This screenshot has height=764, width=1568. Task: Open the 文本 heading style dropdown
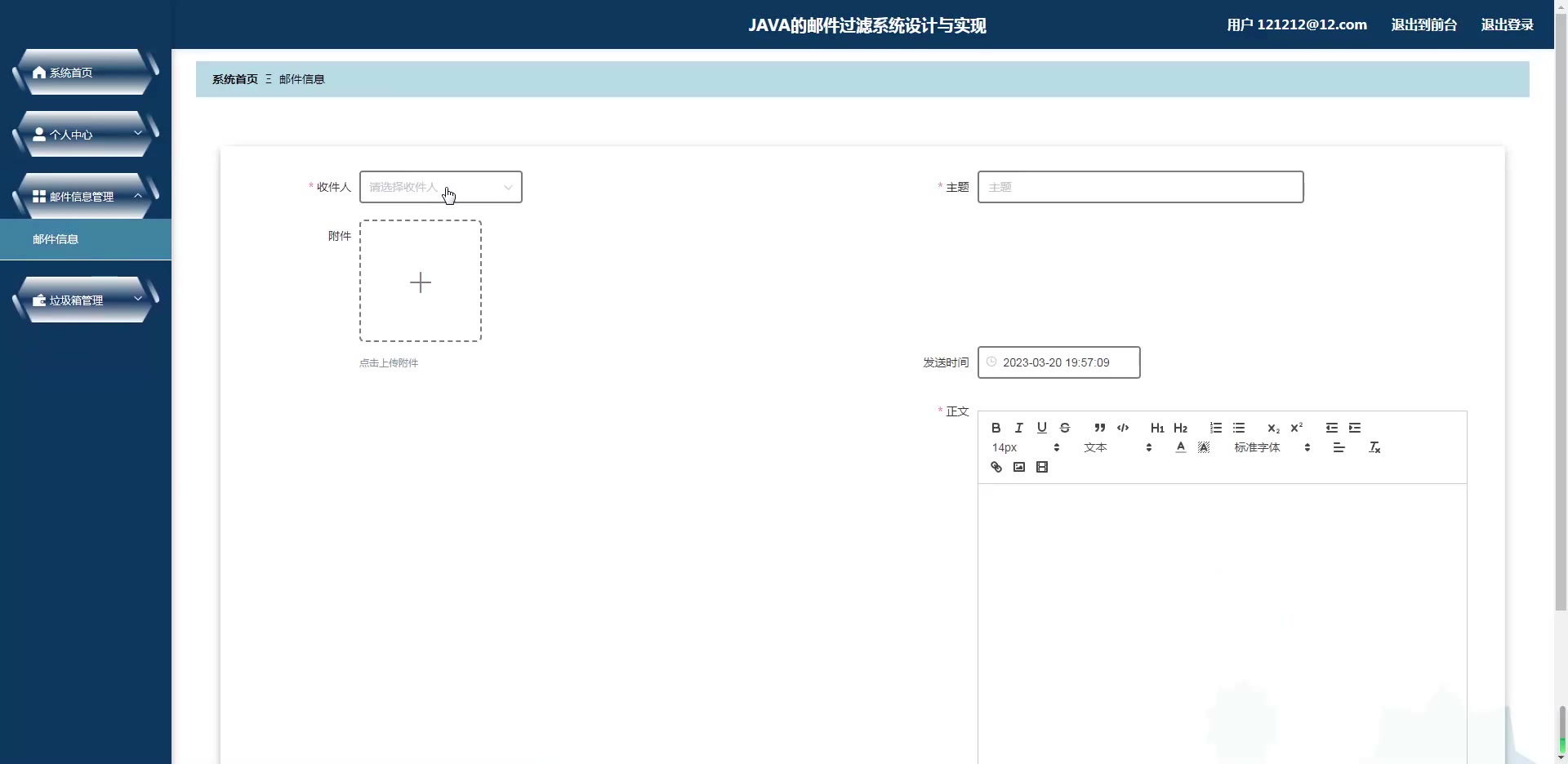1117,447
